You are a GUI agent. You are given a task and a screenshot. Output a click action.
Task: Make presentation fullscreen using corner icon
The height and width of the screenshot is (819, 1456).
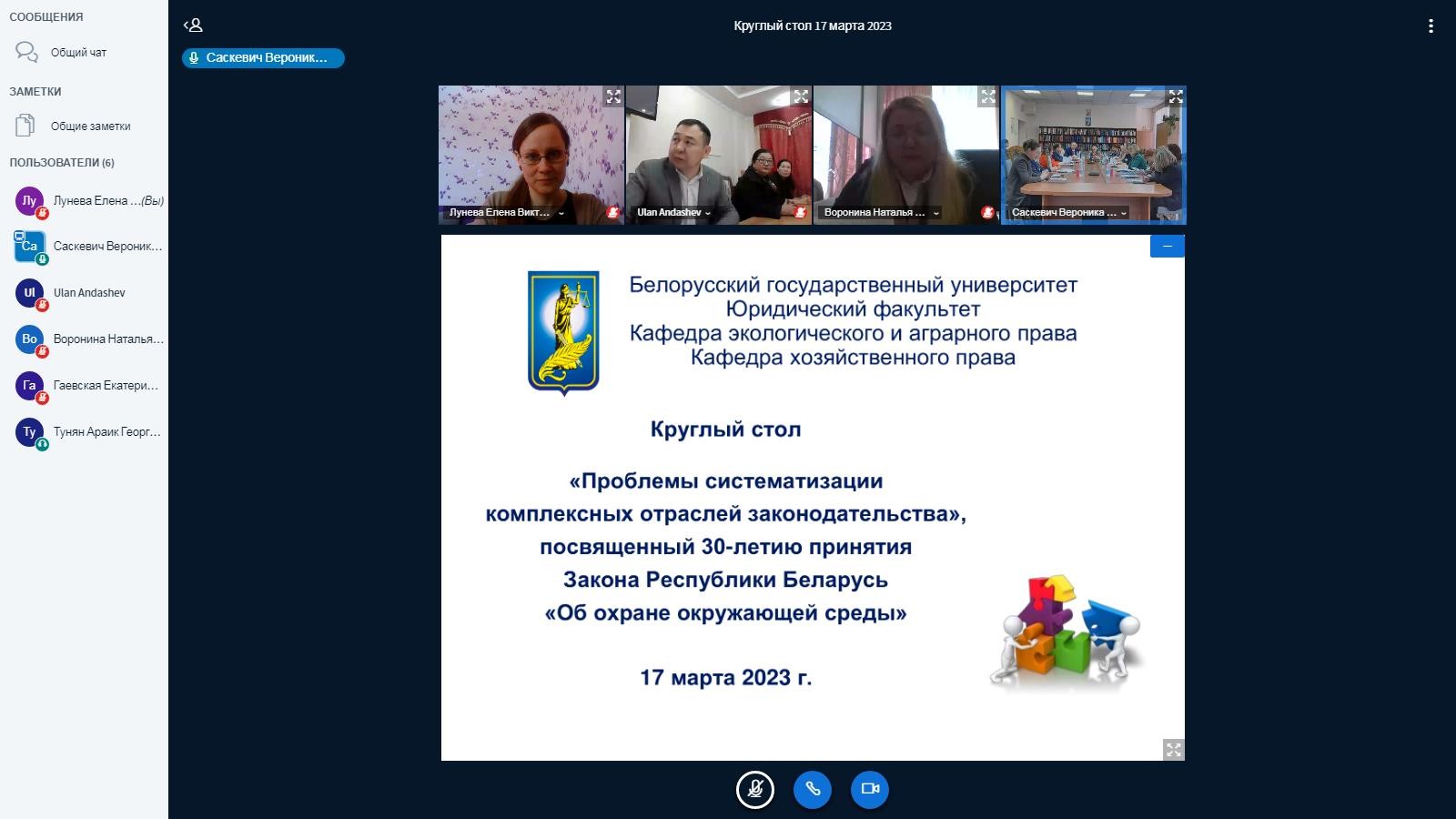click(x=1173, y=750)
